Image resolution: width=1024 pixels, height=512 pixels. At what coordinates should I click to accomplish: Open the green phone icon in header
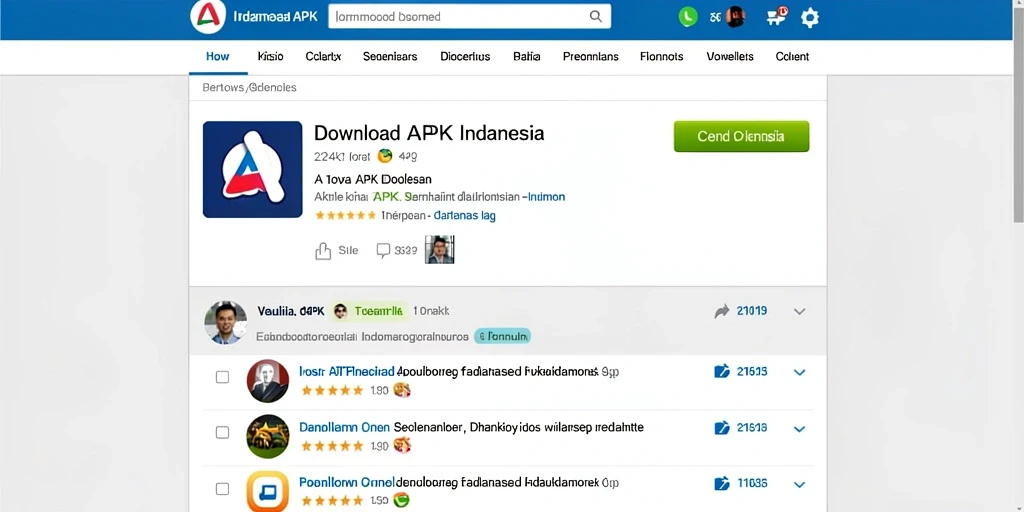tap(688, 17)
